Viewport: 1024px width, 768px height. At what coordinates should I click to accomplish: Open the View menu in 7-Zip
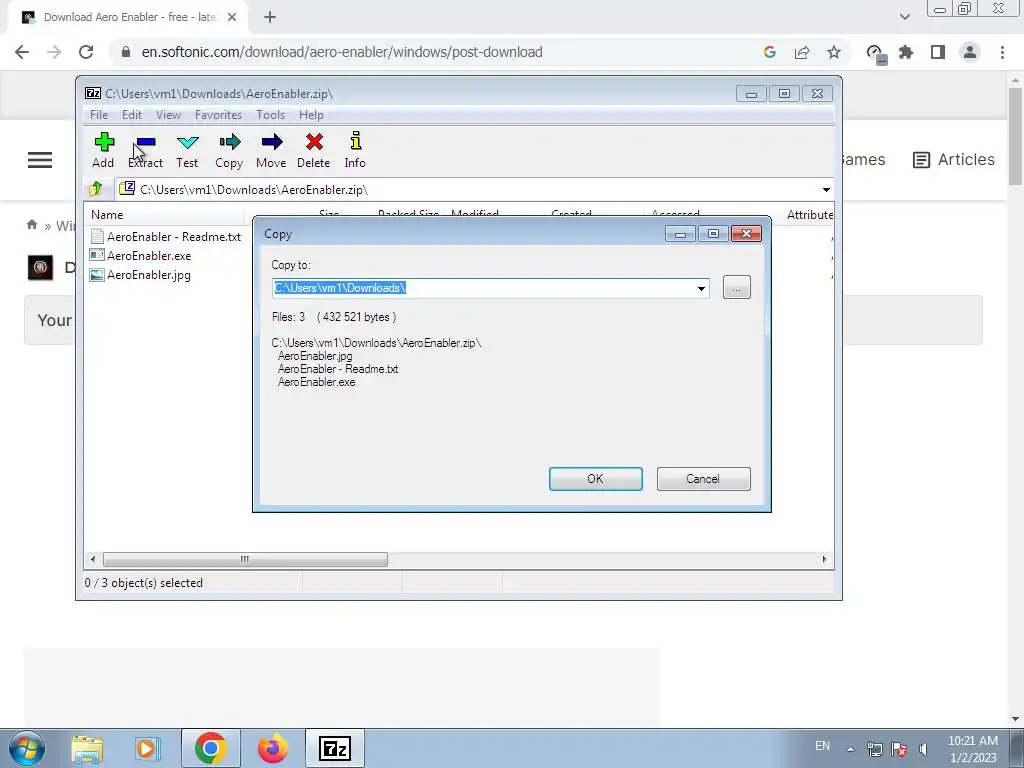(x=168, y=115)
